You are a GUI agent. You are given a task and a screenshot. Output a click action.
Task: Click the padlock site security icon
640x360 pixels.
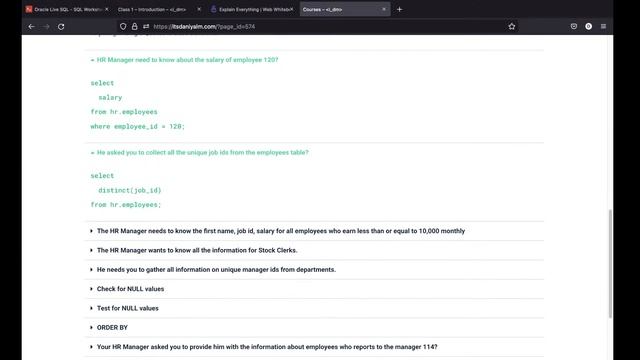tap(134, 27)
